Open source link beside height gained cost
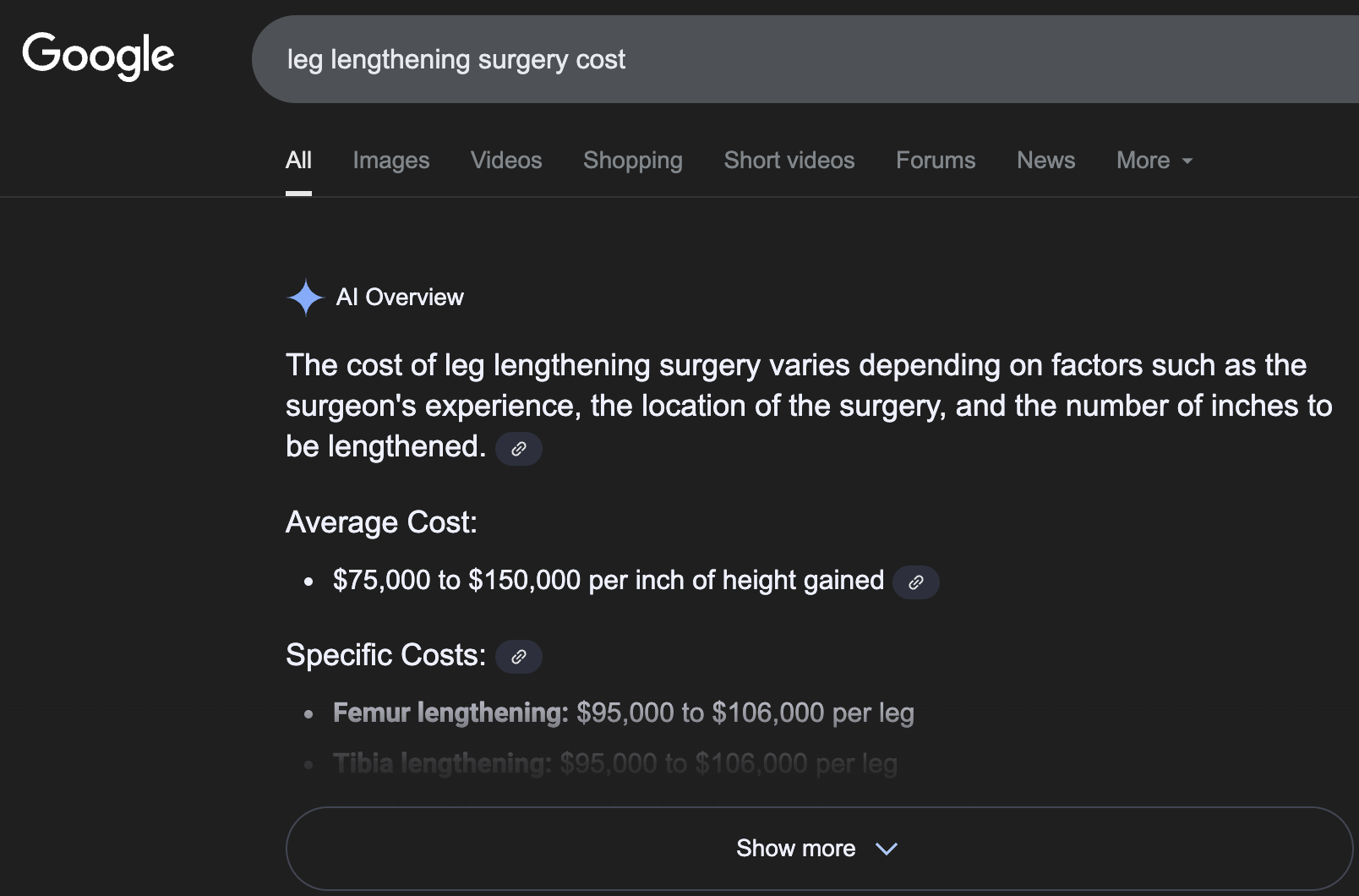This screenshot has width=1359, height=896. tap(915, 582)
